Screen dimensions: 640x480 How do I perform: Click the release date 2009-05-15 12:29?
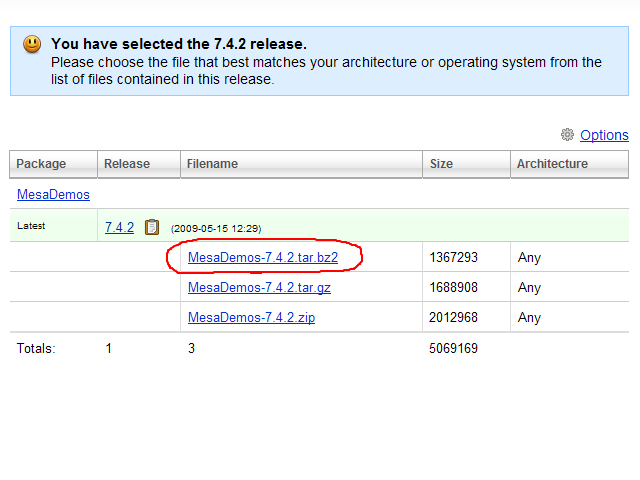click(x=216, y=229)
